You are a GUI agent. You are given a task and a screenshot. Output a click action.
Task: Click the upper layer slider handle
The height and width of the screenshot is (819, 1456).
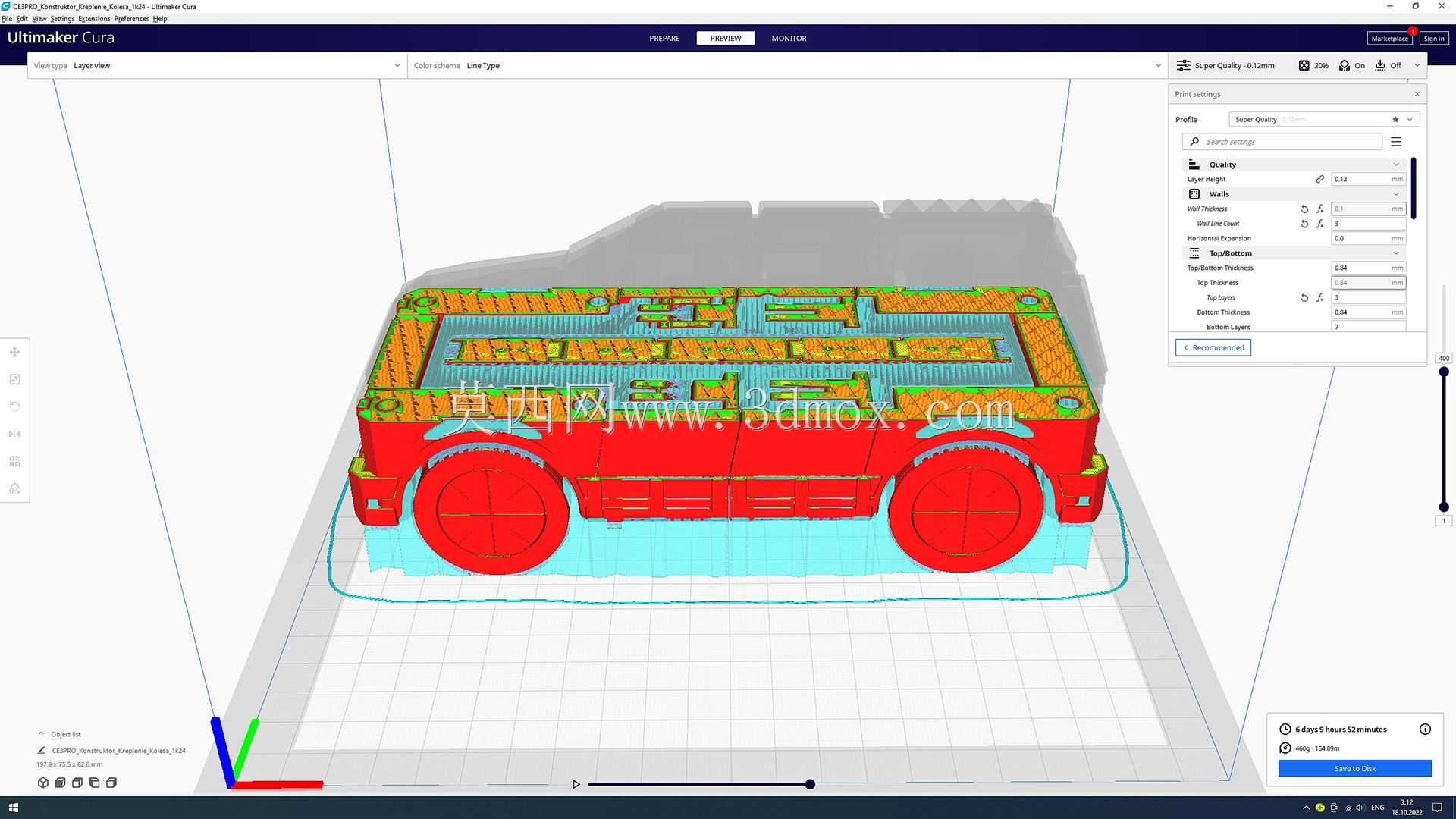pos(1444,372)
